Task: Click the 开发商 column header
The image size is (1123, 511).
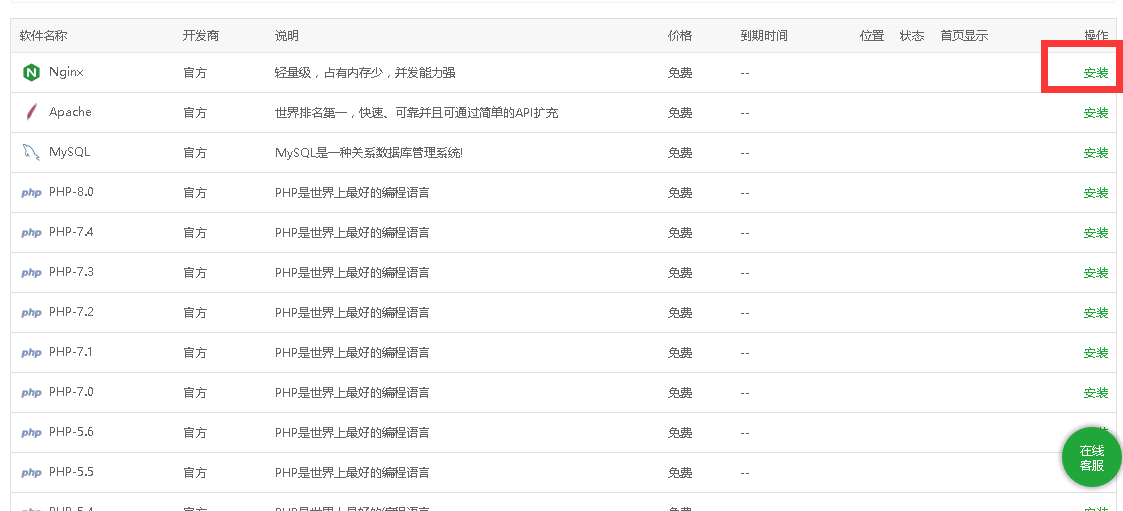Action: 201,36
